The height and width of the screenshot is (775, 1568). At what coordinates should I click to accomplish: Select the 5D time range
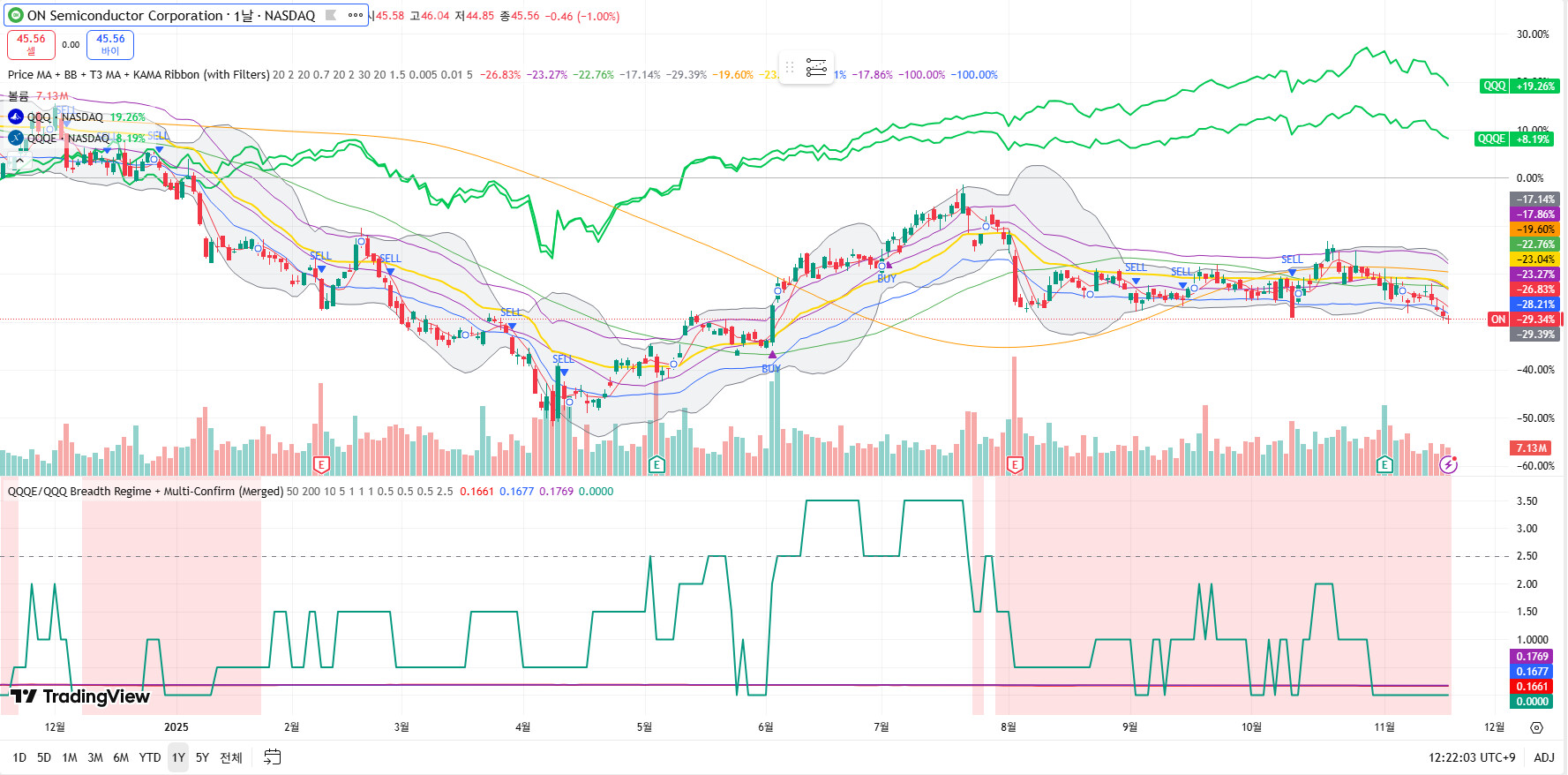tap(44, 757)
